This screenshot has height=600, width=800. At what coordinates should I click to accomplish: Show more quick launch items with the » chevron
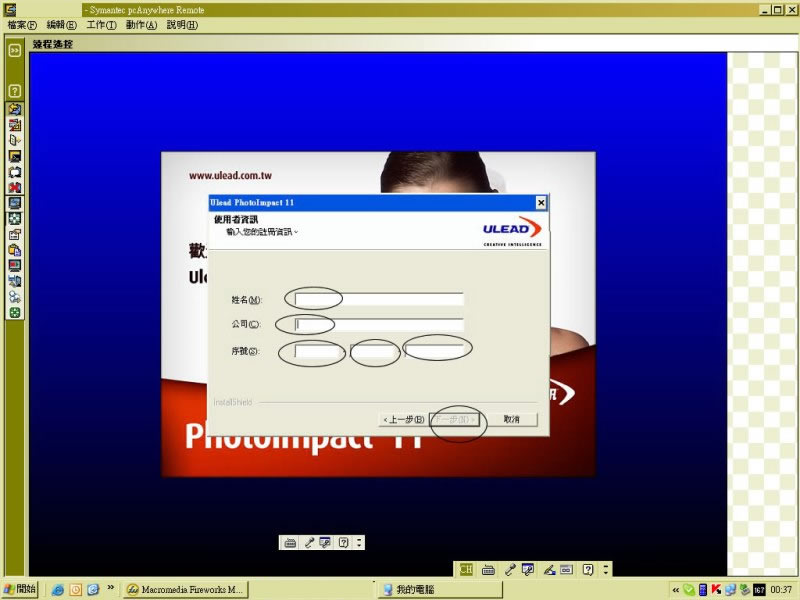tap(111, 588)
